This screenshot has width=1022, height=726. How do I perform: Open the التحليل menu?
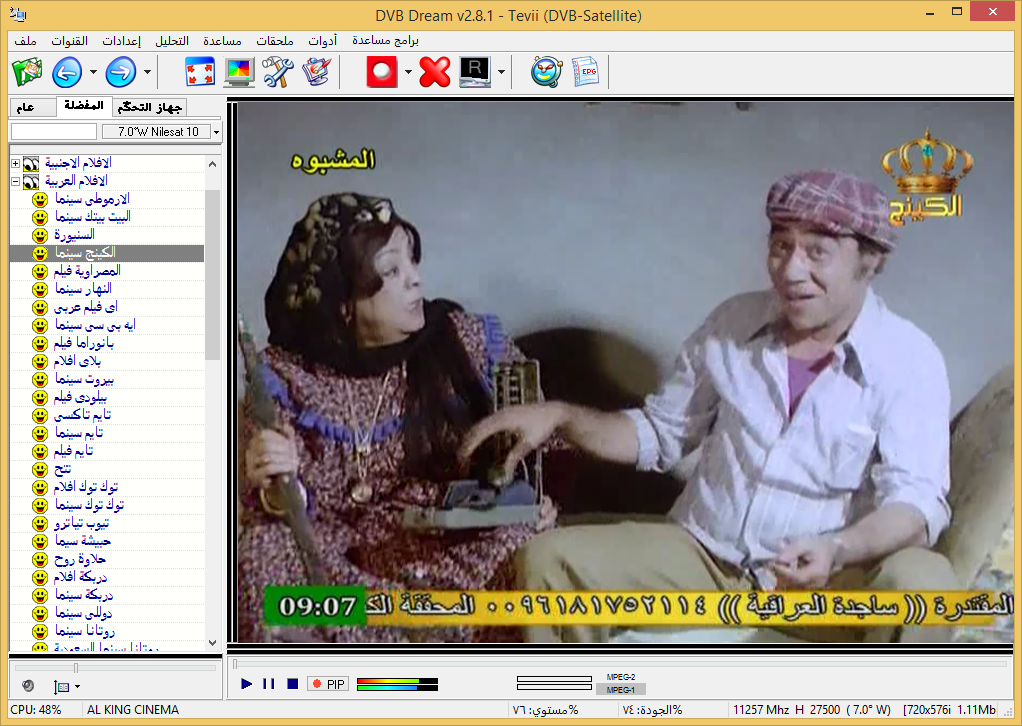coord(172,40)
